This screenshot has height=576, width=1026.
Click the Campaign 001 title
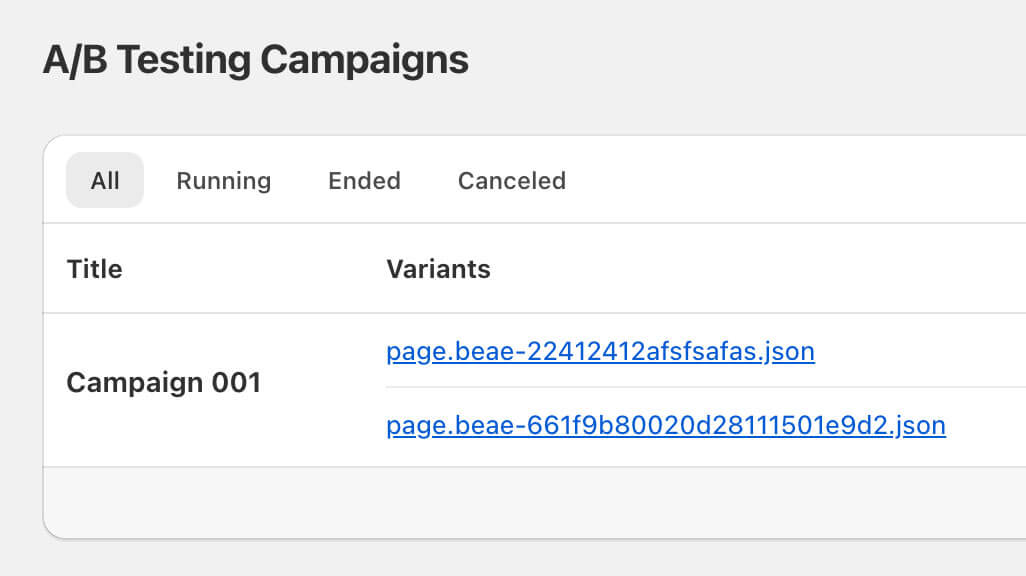coord(163,383)
